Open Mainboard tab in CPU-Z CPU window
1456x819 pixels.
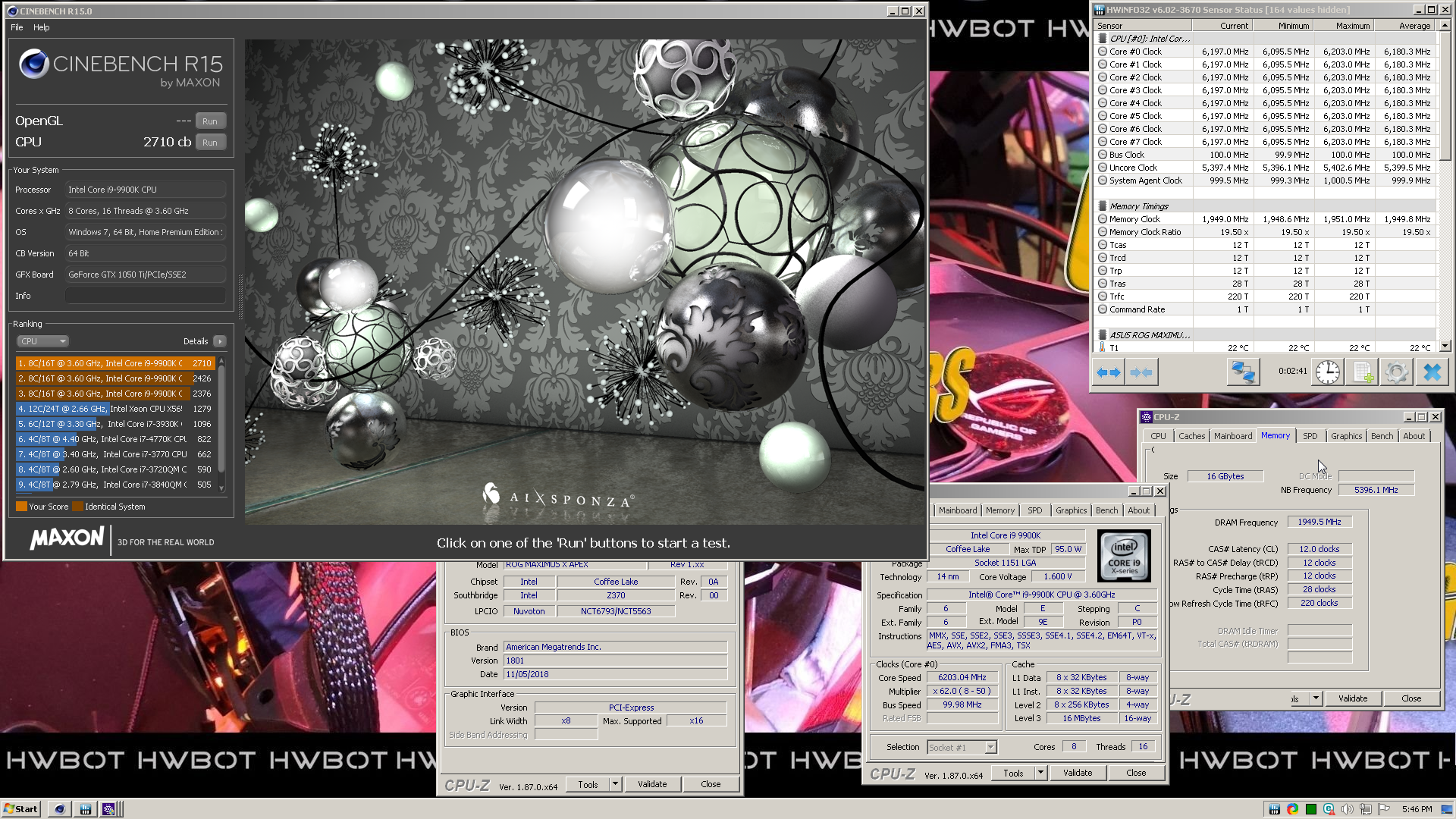pos(958,510)
